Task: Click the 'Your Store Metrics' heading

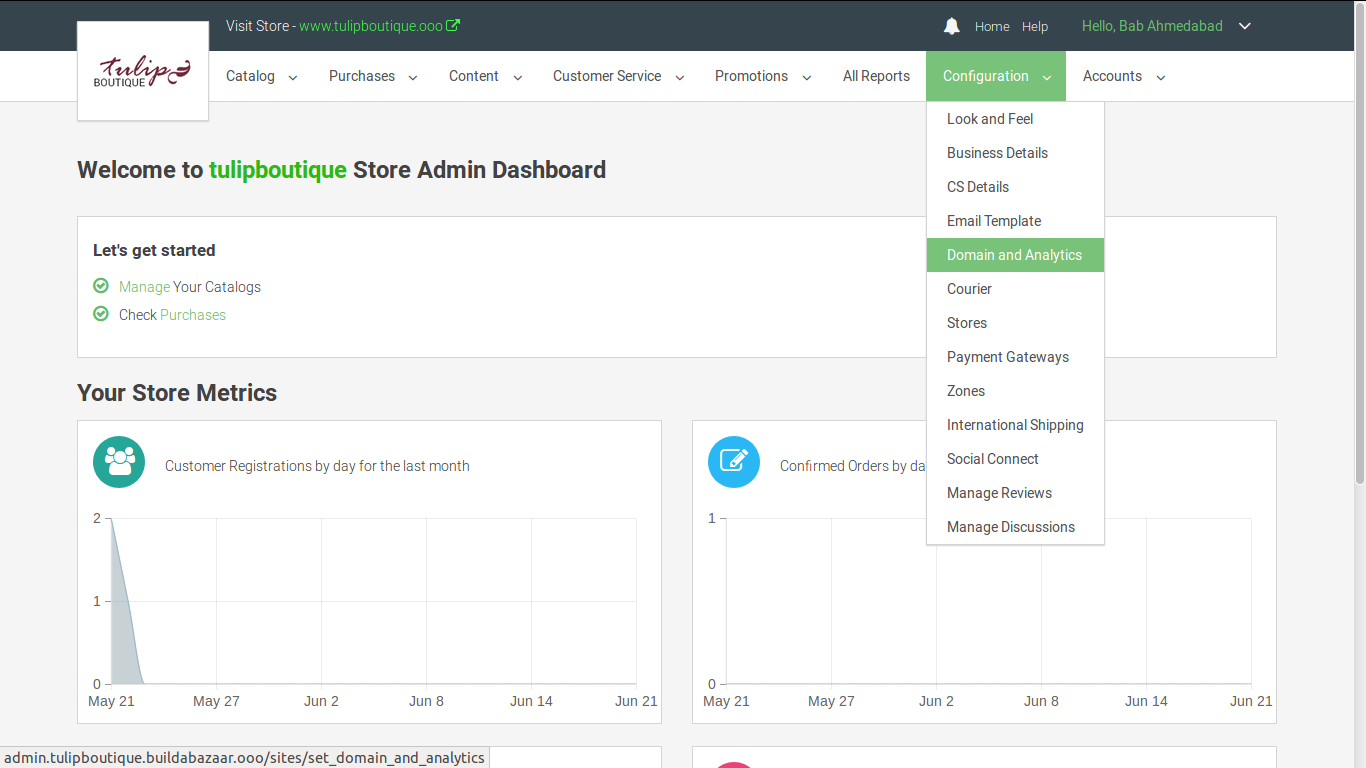Action: click(177, 393)
